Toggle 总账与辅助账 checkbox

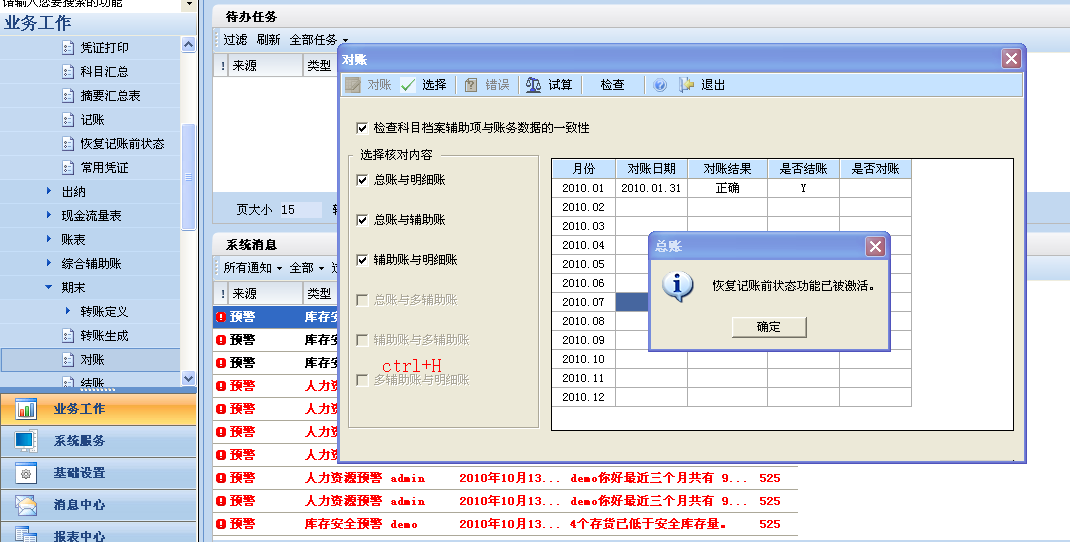pos(362,220)
